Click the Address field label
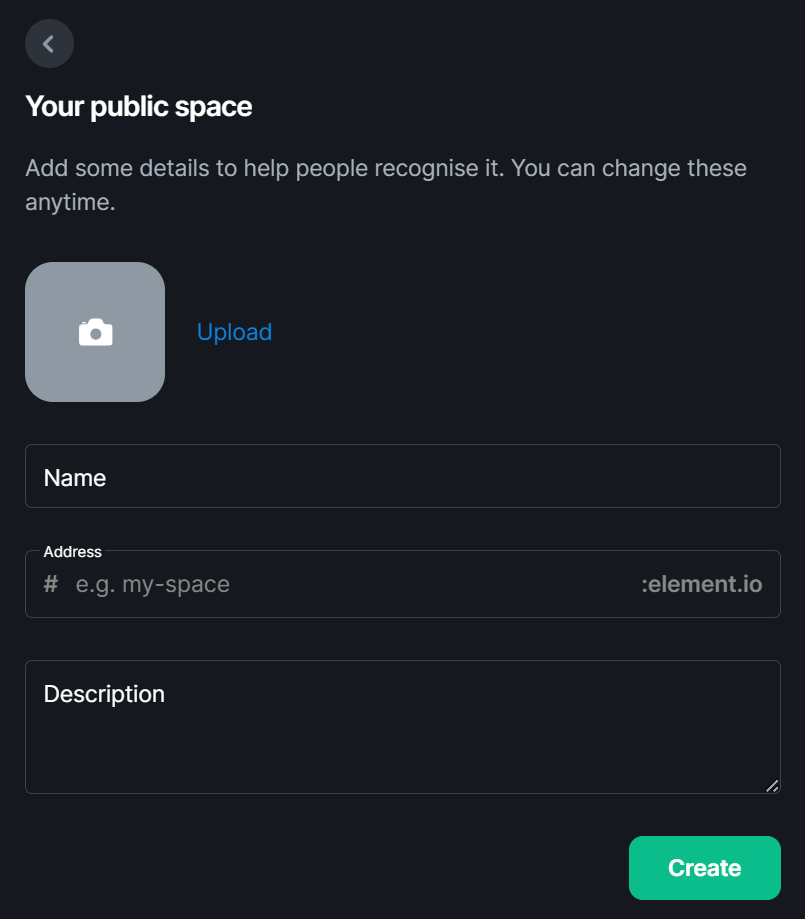The width and height of the screenshot is (805, 919). [73, 552]
